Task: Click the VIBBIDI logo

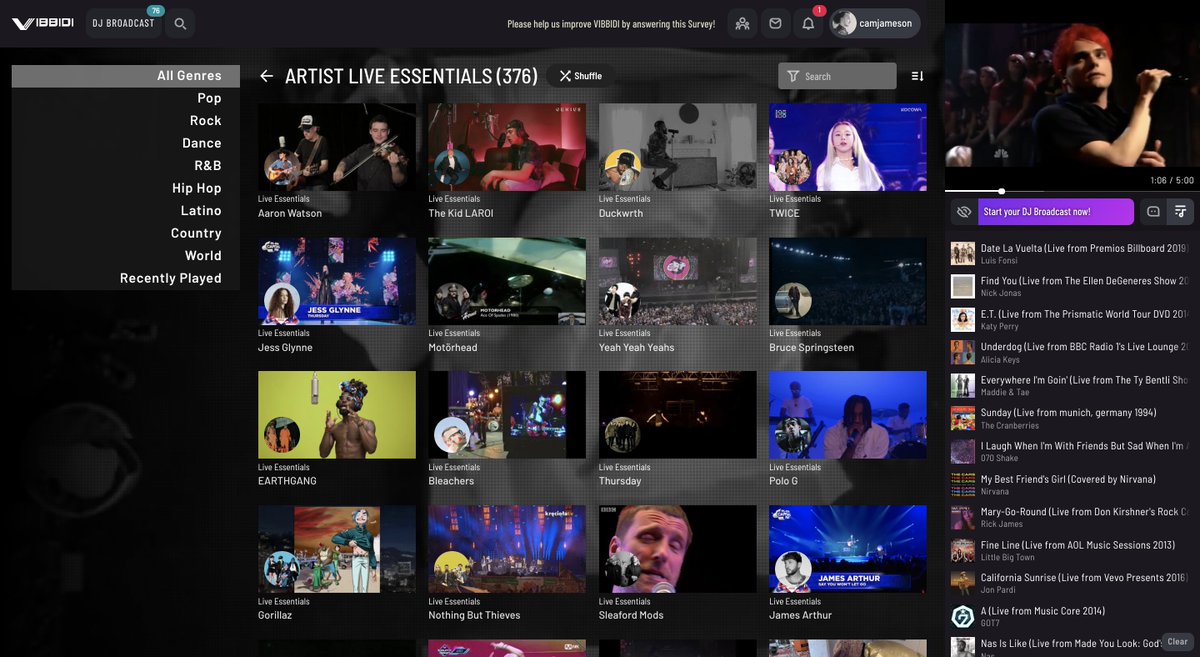Action: click(43, 23)
